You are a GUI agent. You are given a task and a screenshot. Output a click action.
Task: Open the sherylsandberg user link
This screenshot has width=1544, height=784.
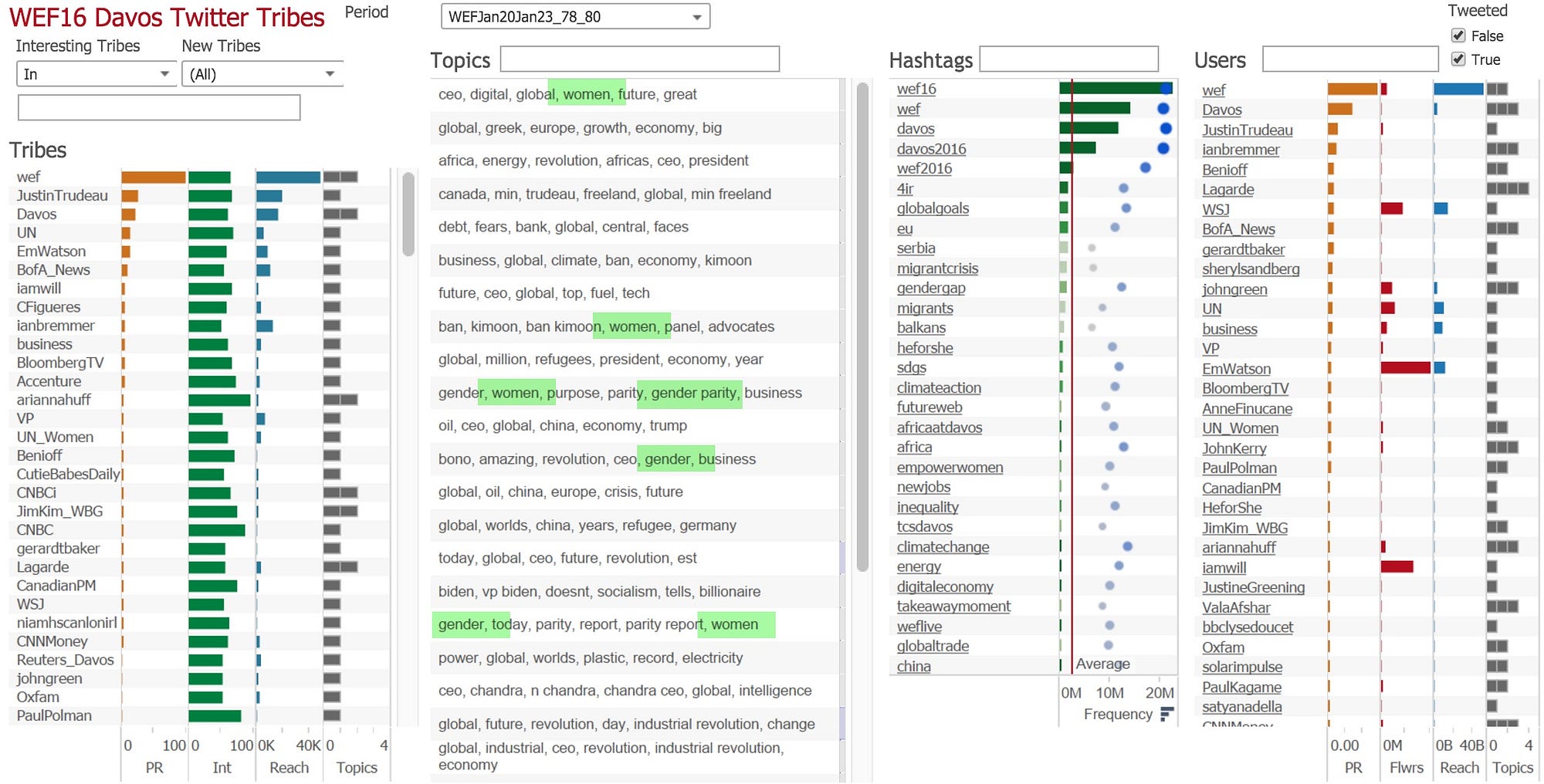(1251, 269)
